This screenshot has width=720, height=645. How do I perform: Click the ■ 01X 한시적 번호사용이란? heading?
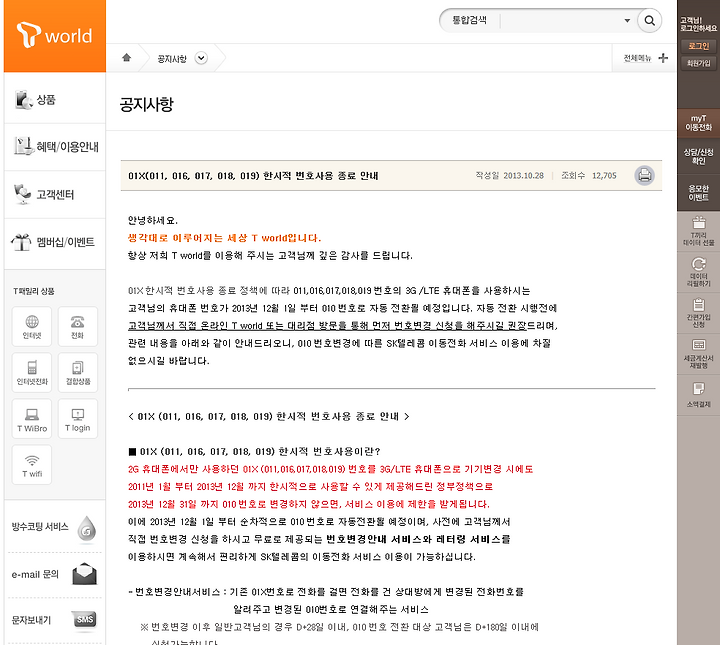tap(254, 452)
